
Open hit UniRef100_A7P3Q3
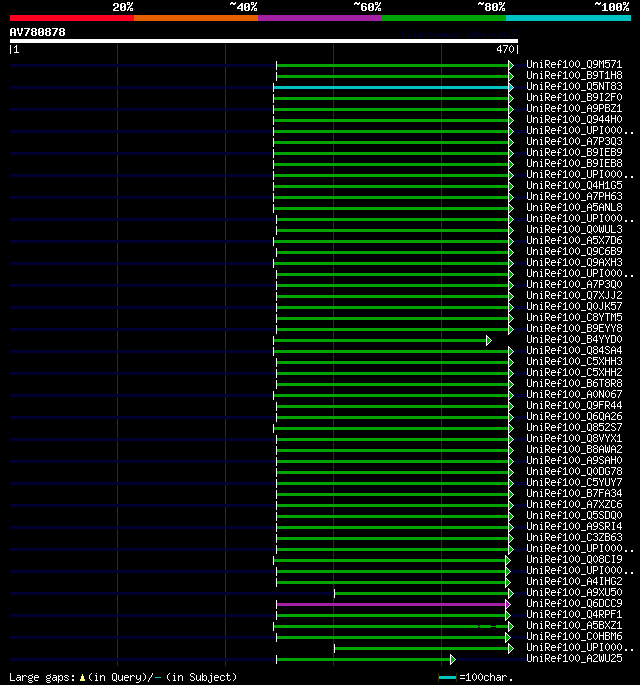coord(574,142)
